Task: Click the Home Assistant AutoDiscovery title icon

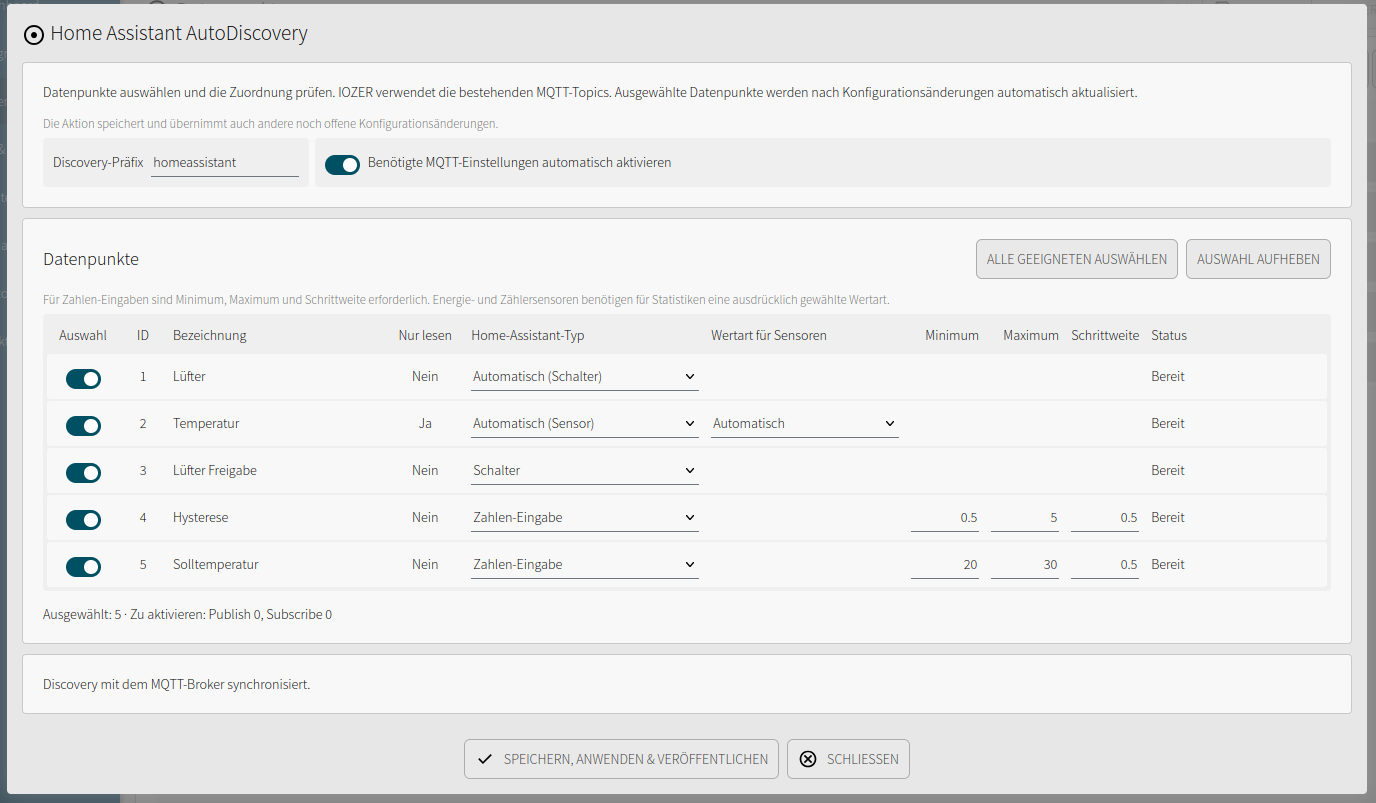Action: pyautogui.click(x=34, y=35)
